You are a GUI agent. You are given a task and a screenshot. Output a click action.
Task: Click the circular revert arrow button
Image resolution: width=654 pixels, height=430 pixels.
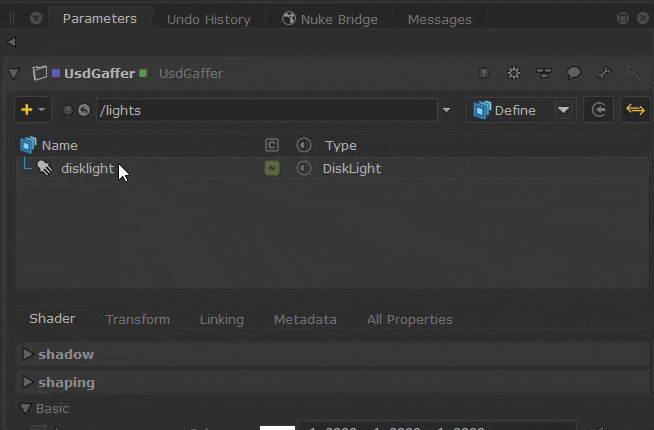coord(599,110)
